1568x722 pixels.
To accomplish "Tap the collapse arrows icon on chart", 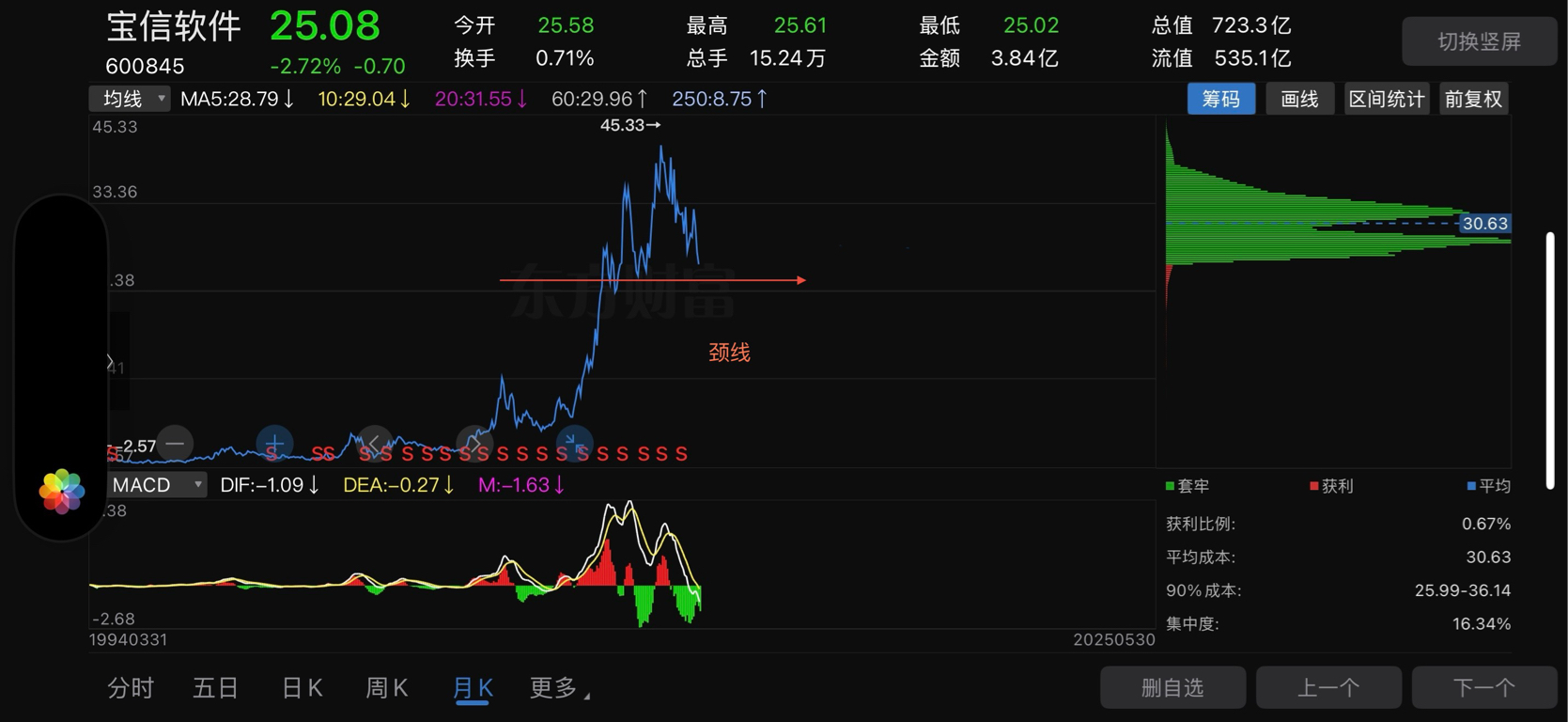I will click(574, 444).
